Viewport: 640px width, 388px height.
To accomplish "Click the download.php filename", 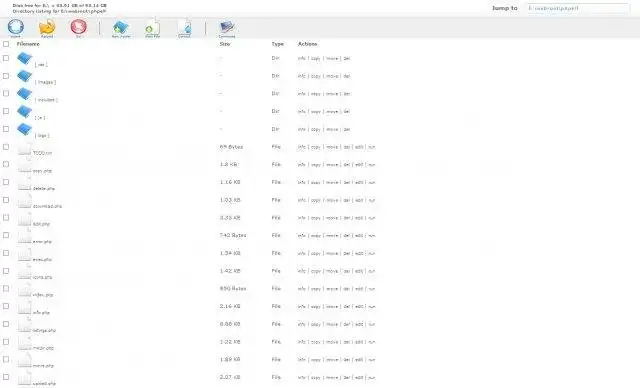I will point(47,206).
